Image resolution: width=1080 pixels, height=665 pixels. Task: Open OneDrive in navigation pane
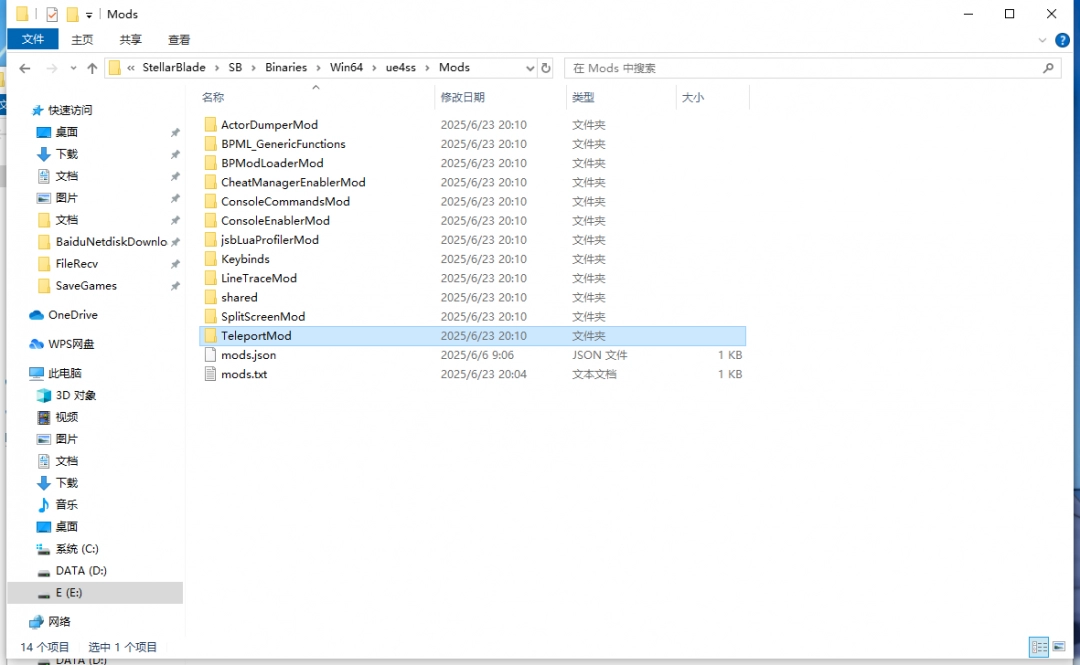click(72, 315)
